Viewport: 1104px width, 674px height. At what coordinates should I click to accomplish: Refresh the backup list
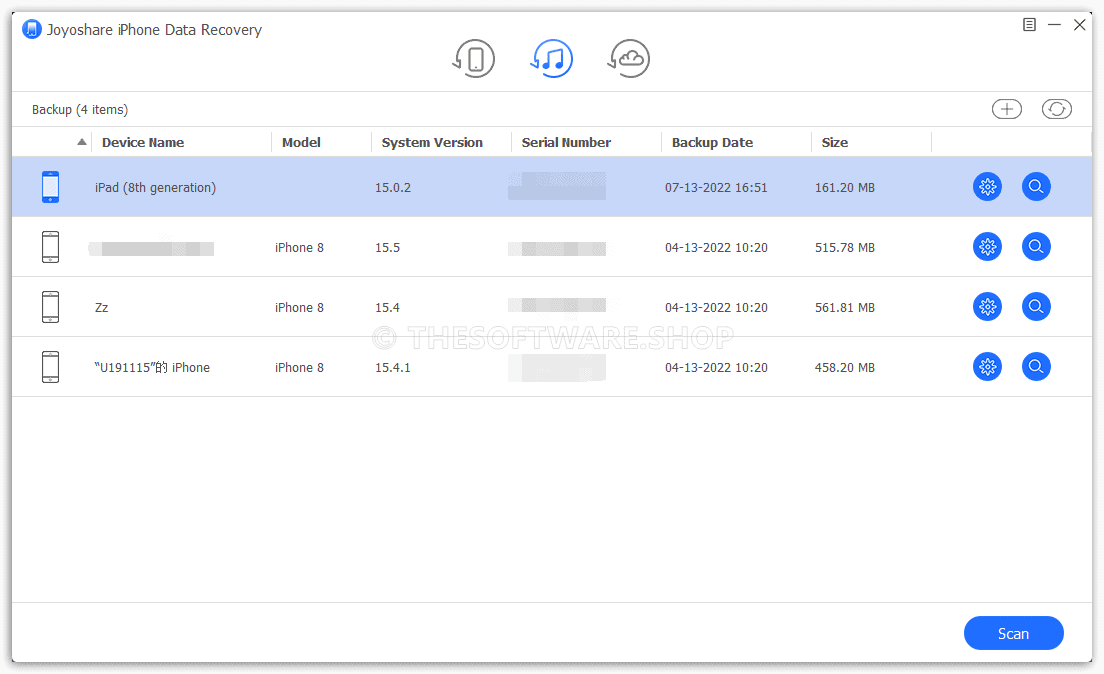pos(1057,109)
